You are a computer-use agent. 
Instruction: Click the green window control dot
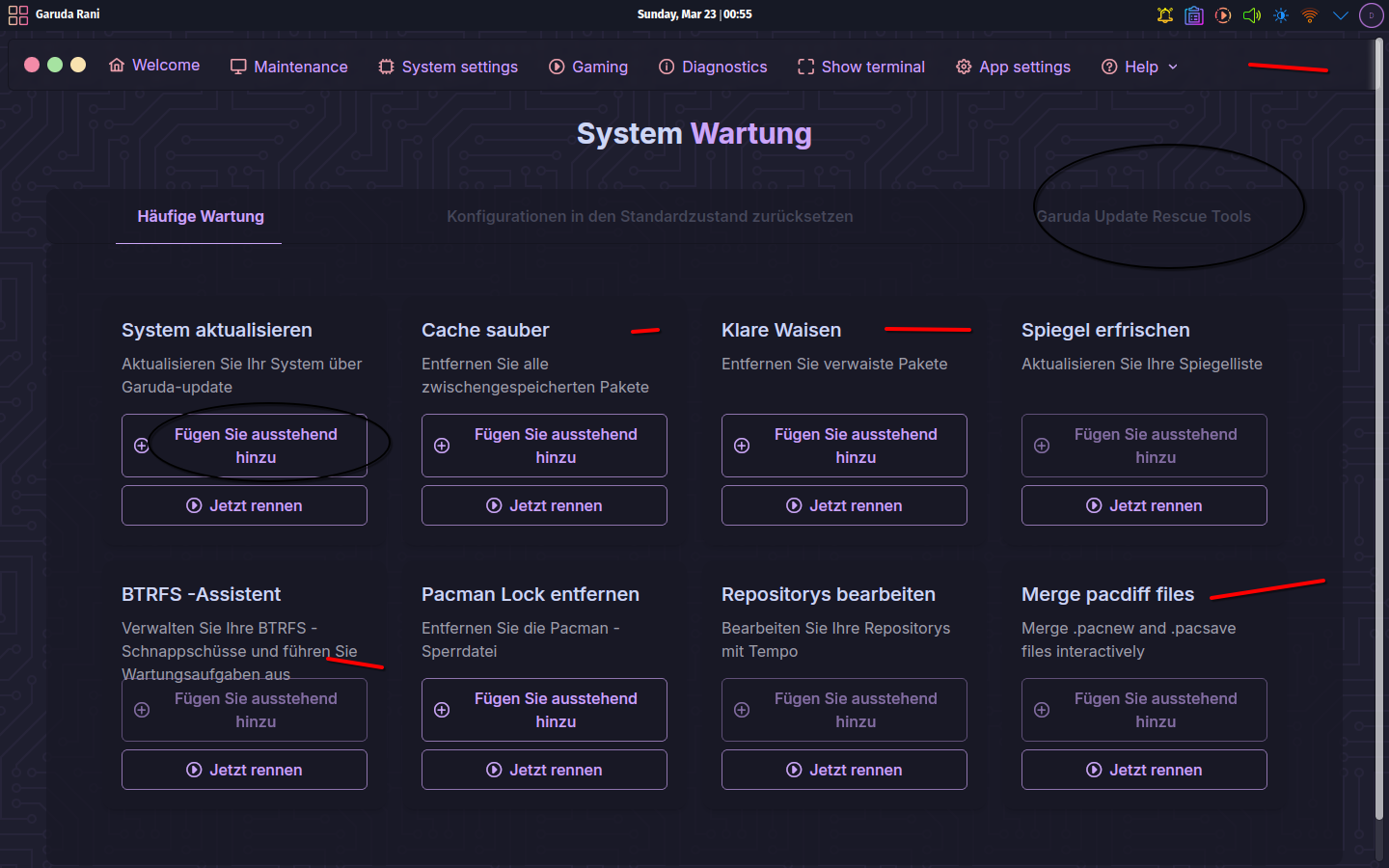pos(55,65)
